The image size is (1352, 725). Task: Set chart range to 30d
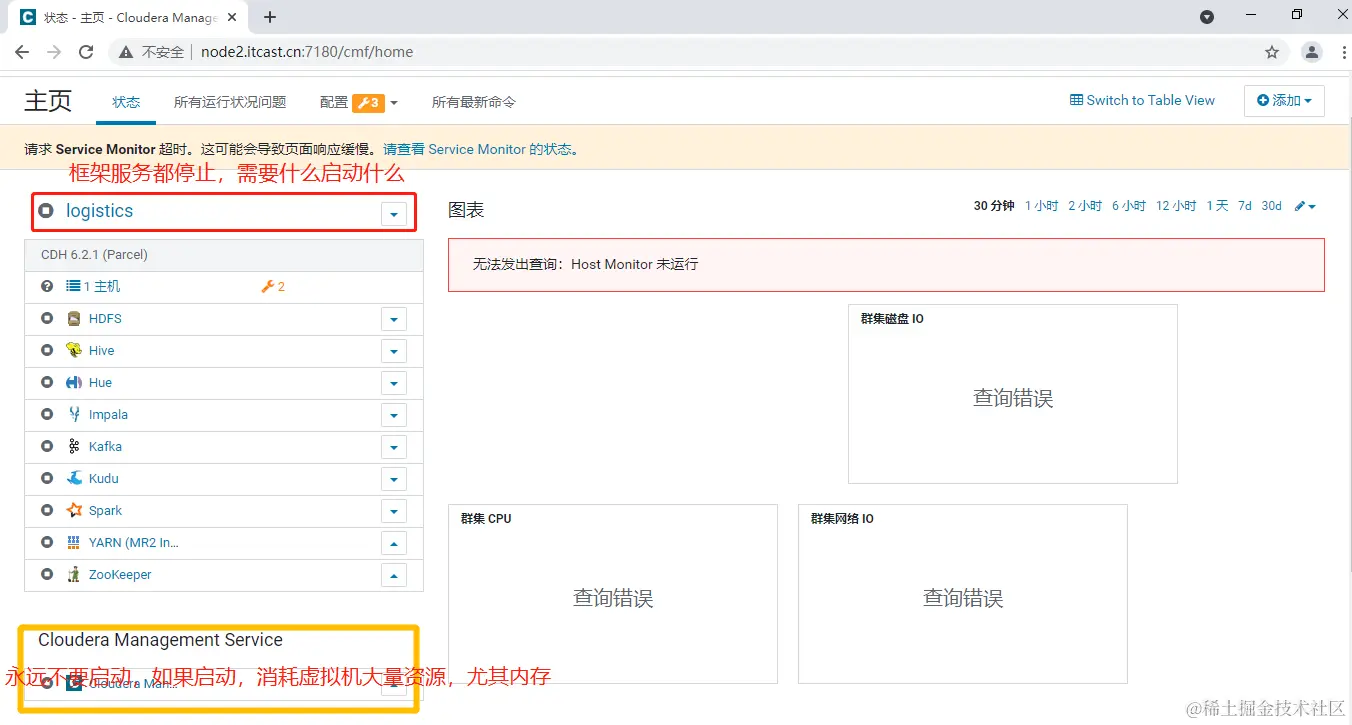pyautogui.click(x=1272, y=206)
